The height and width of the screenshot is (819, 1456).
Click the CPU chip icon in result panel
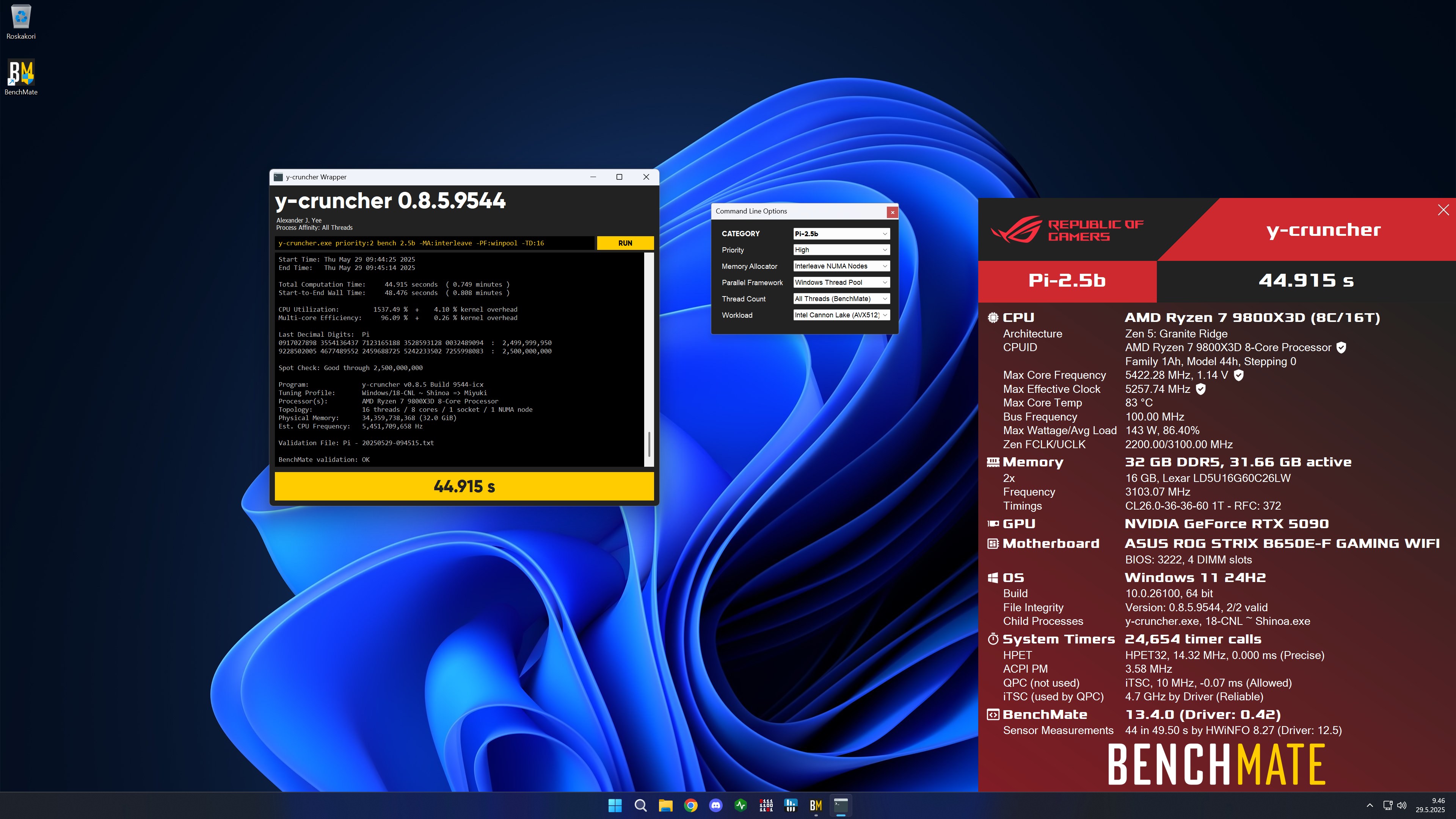click(993, 318)
